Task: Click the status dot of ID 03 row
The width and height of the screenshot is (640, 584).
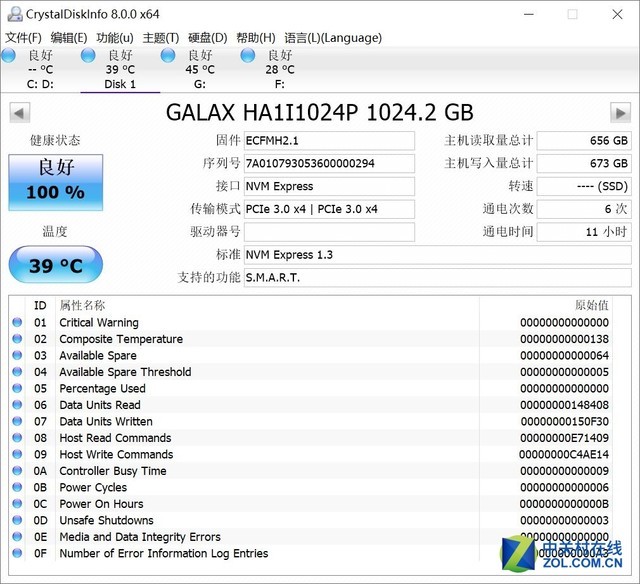Action: [x=17, y=355]
